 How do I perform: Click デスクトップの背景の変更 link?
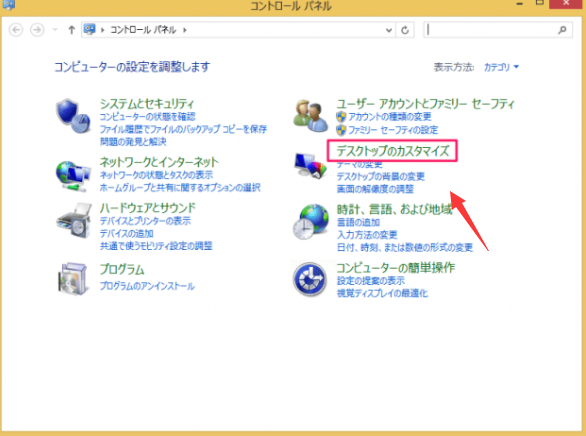(x=380, y=176)
